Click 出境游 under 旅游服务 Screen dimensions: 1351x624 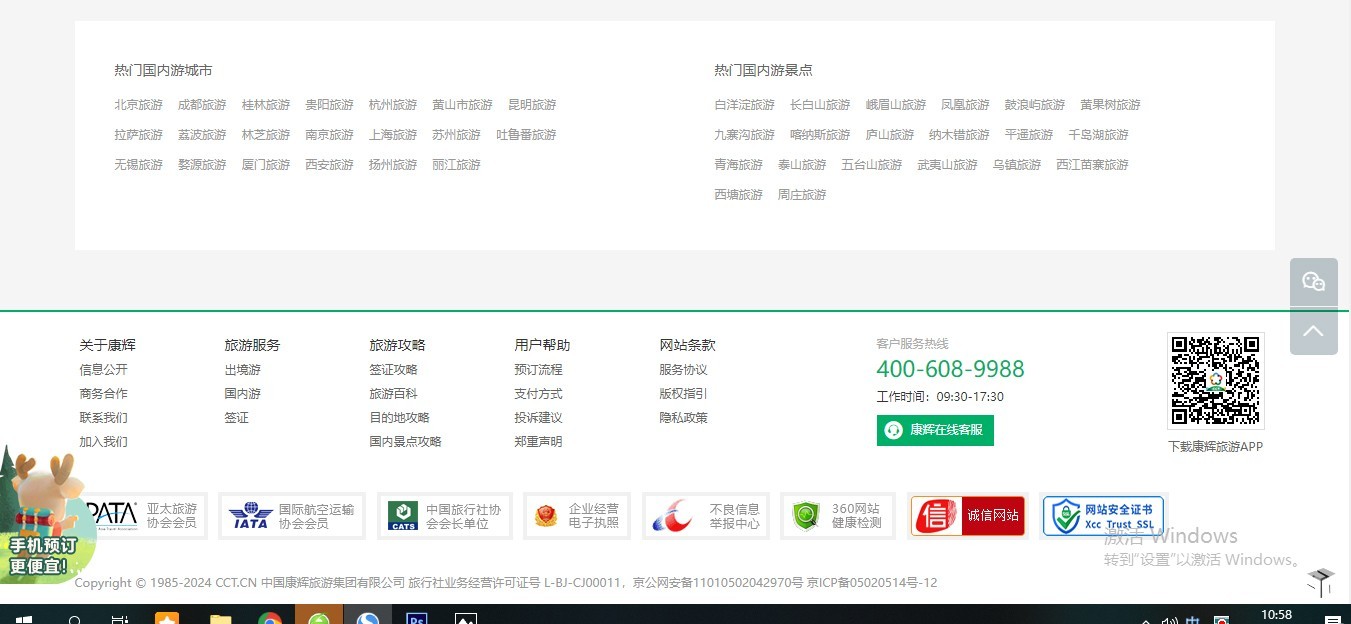click(x=242, y=370)
